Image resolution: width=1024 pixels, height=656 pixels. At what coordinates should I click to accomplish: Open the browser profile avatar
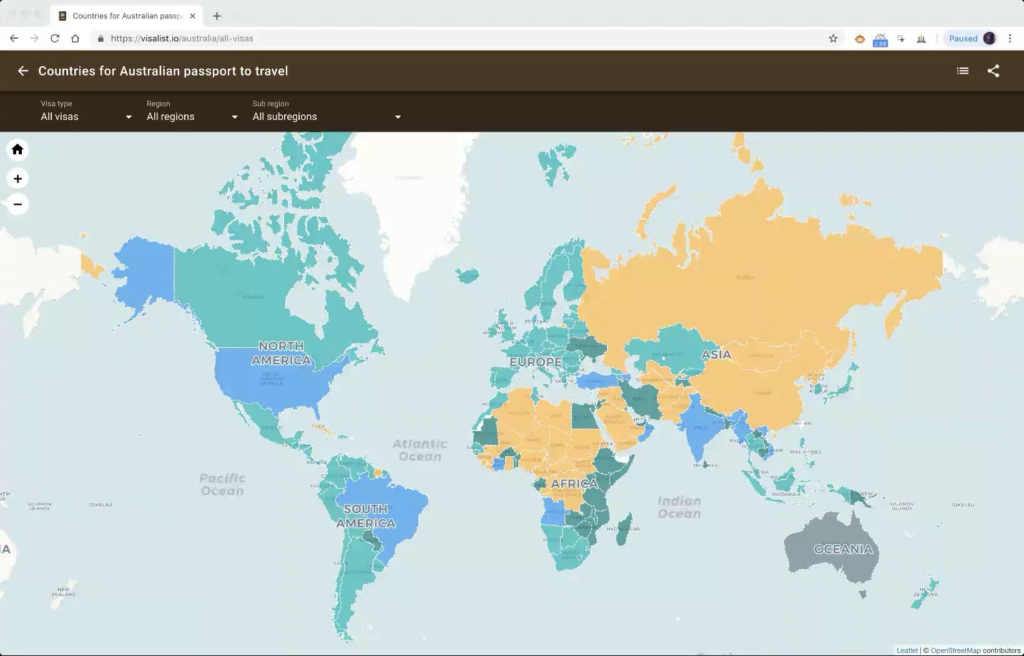[x=988, y=37]
